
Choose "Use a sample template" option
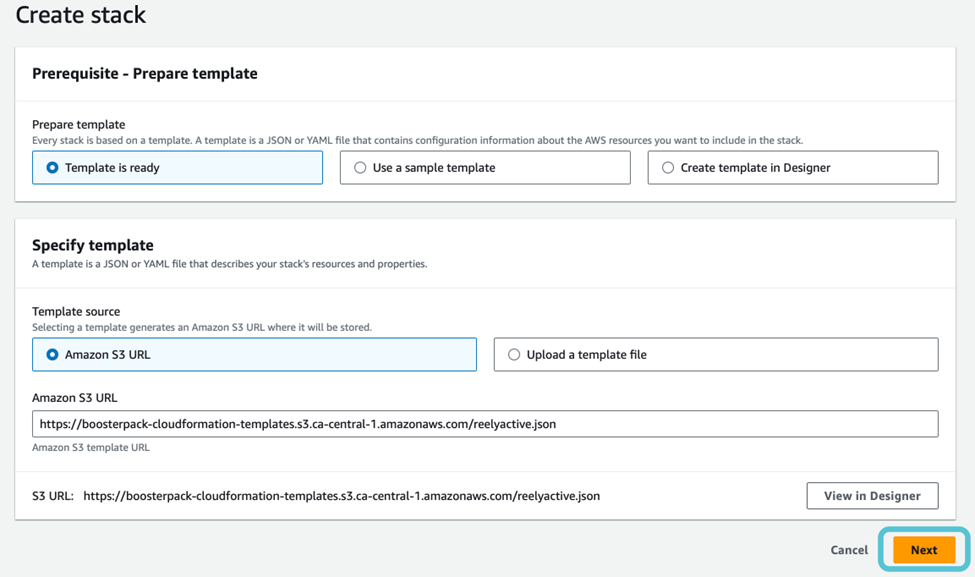[361, 168]
